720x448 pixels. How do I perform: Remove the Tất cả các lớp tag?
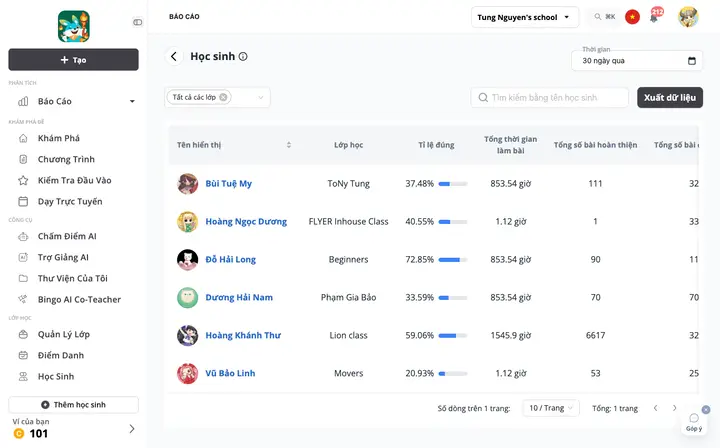223,97
